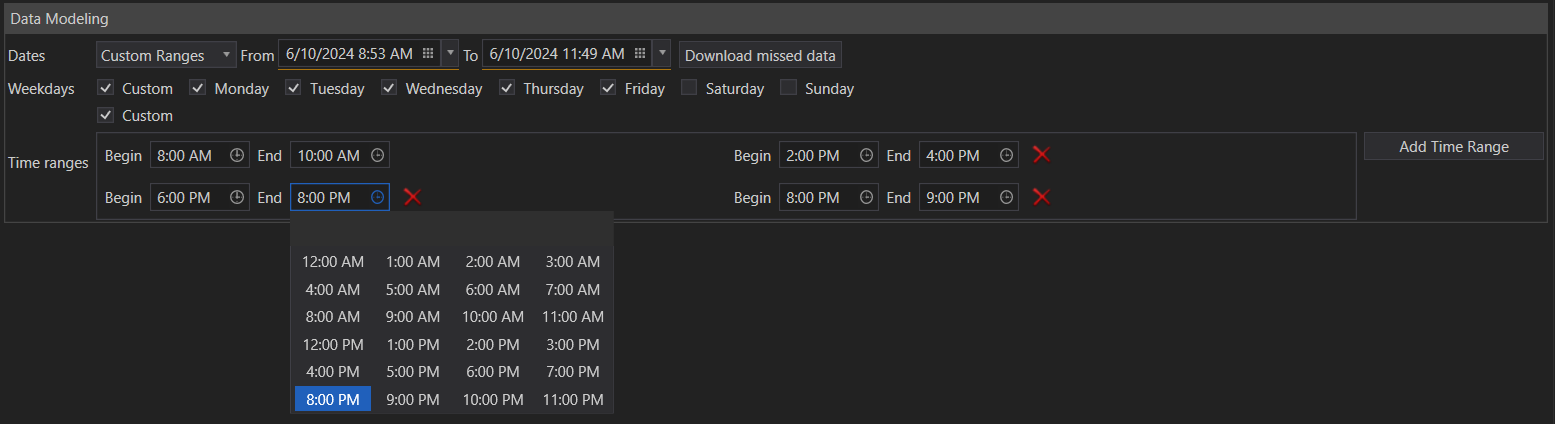The image size is (1555, 424).
Task: Open the calendar icon in the From date field
Action: [428, 53]
